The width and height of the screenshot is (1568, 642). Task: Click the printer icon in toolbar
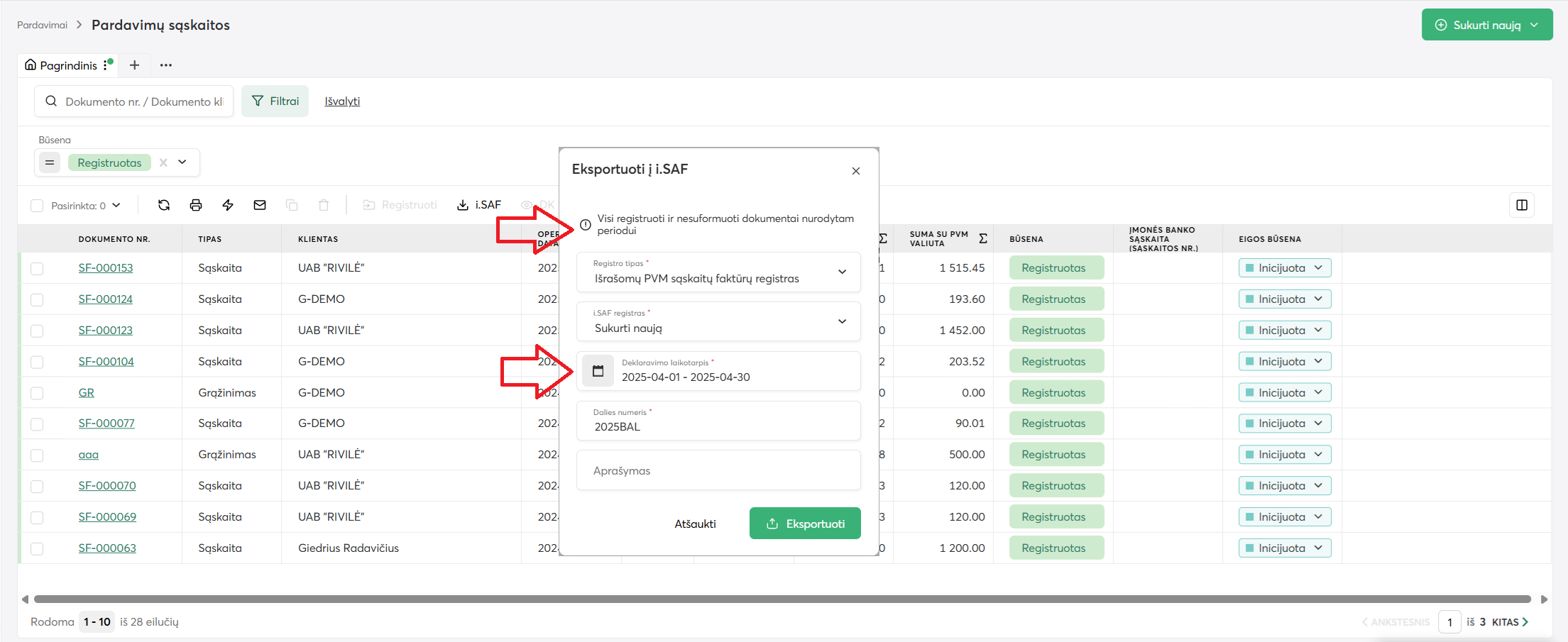[196, 205]
